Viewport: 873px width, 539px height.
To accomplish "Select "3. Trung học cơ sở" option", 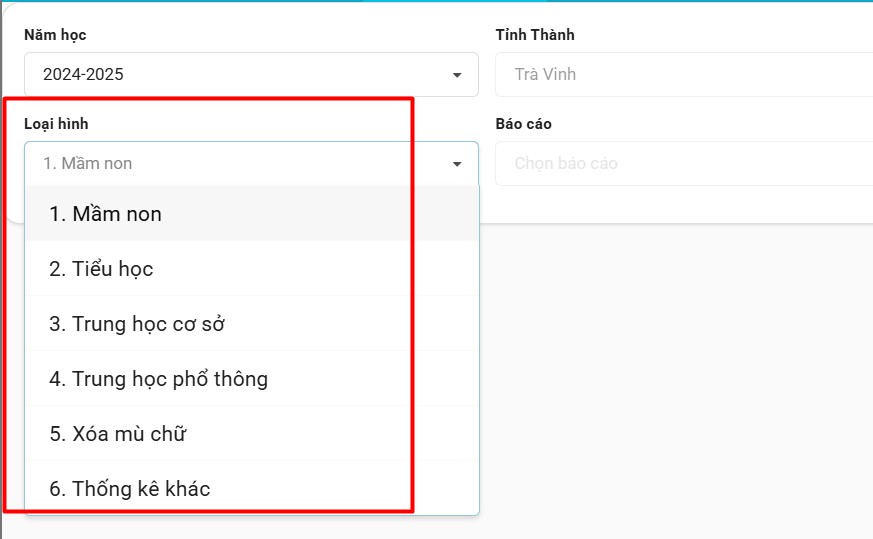I will 145,324.
